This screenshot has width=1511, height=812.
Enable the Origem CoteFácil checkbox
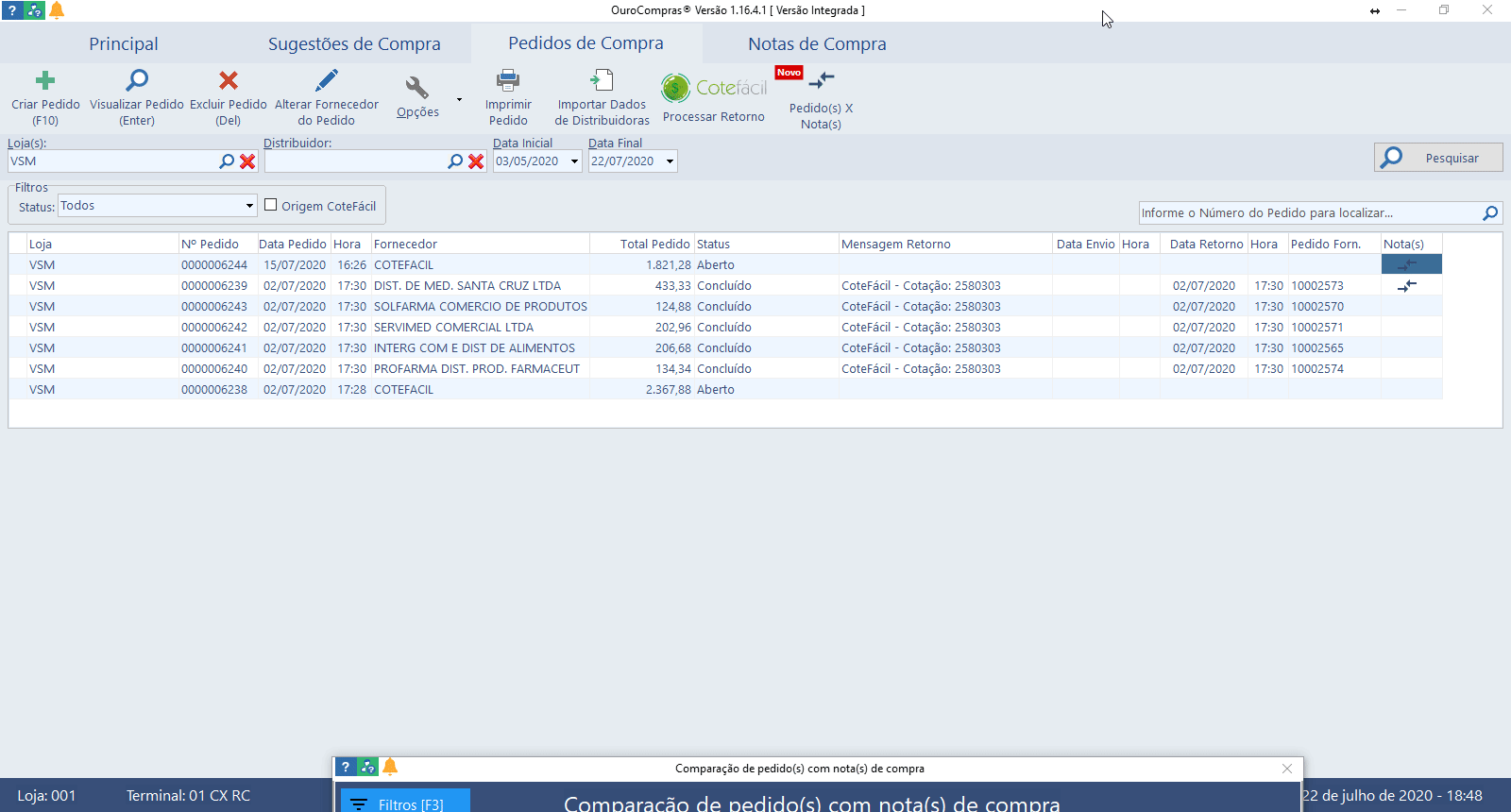pyautogui.click(x=271, y=205)
